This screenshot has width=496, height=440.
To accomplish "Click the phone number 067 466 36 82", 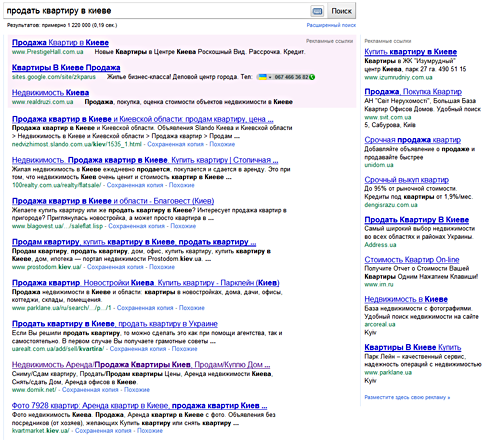I will [x=291, y=77].
